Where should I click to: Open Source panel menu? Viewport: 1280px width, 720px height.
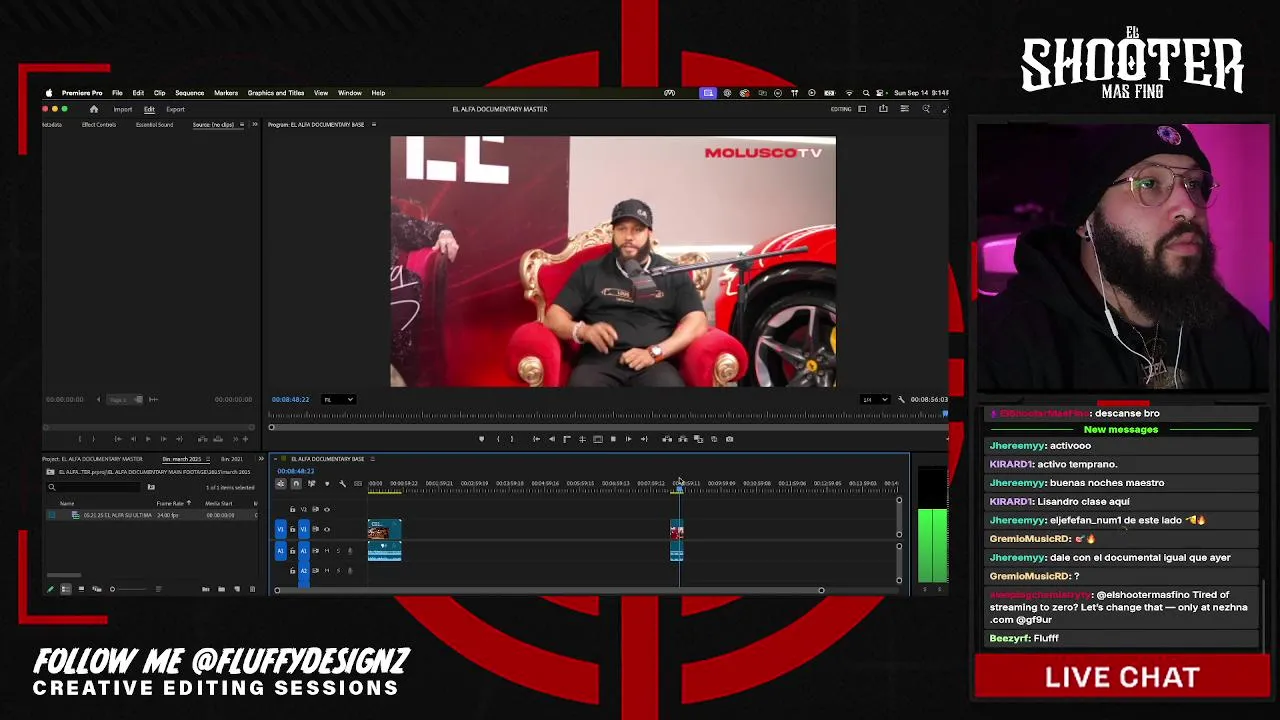click(241, 125)
